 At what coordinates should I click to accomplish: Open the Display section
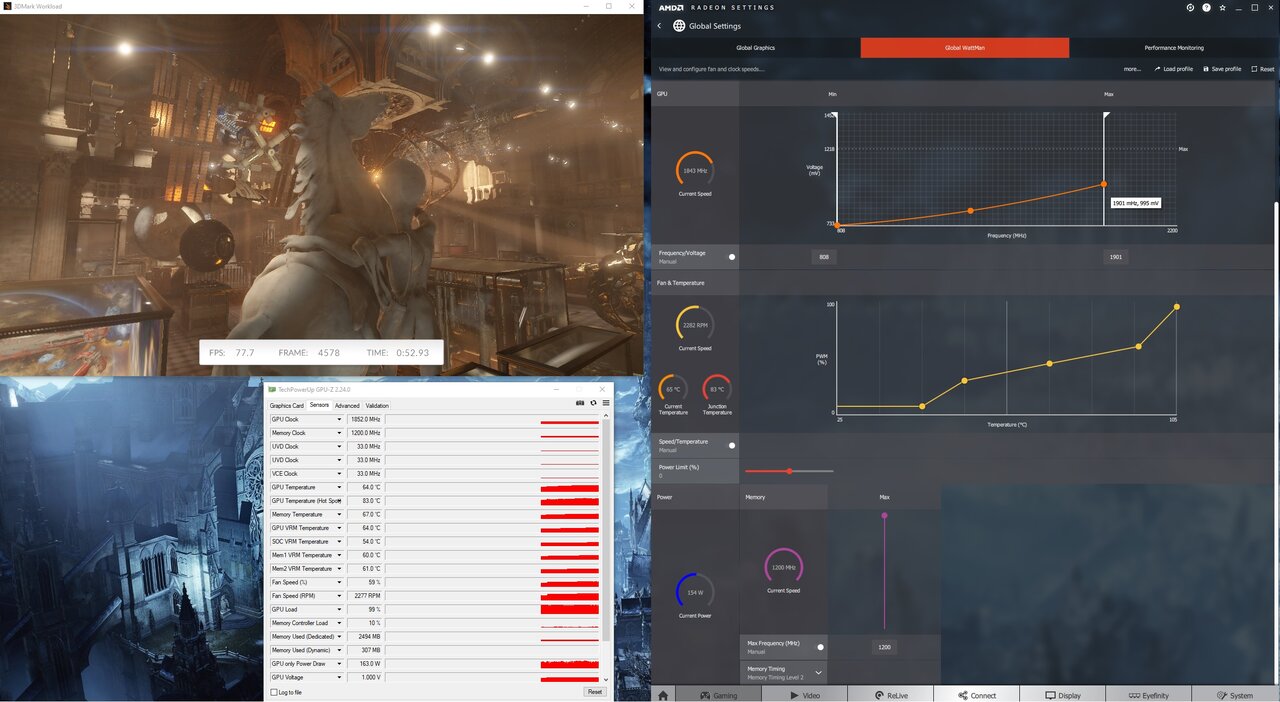(1063, 695)
